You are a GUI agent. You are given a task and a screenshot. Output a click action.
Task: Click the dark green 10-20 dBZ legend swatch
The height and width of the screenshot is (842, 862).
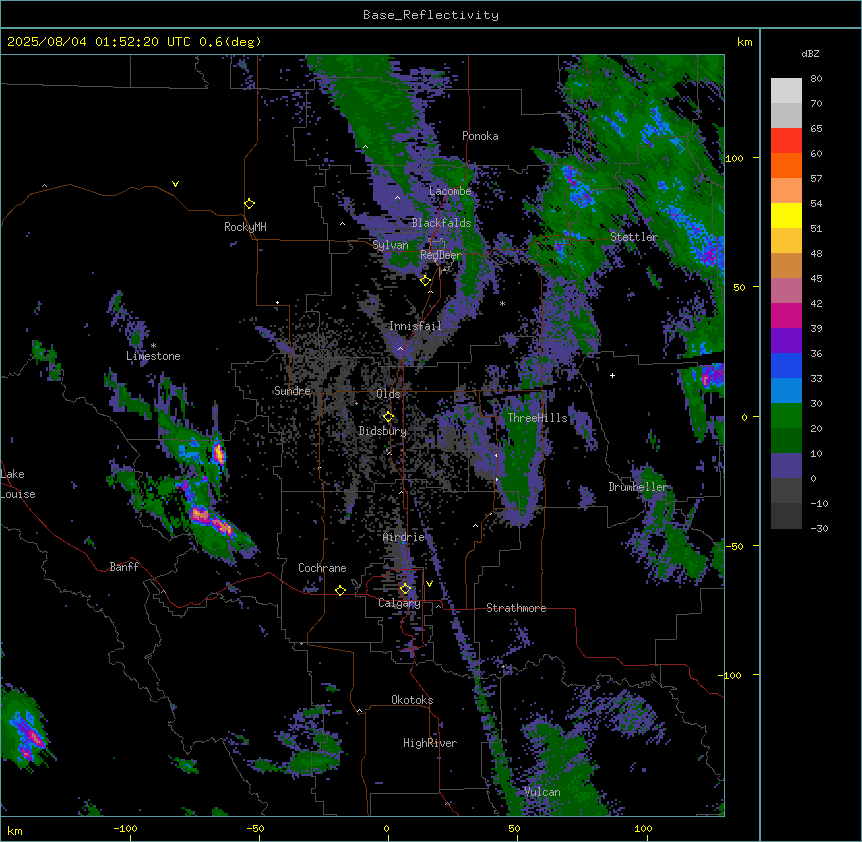click(x=786, y=441)
